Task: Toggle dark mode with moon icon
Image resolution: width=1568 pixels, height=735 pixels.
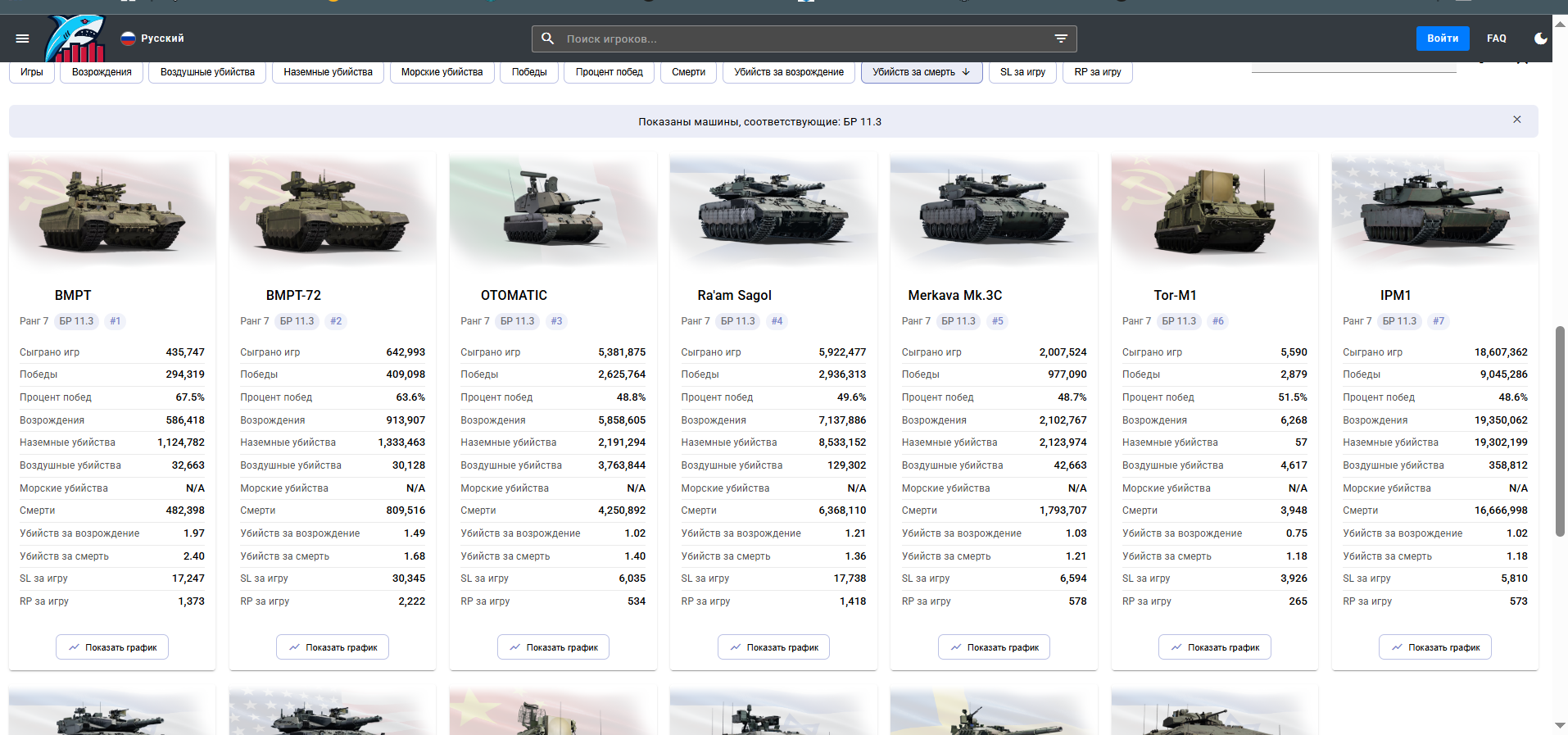Action: pyautogui.click(x=1540, y=39)
